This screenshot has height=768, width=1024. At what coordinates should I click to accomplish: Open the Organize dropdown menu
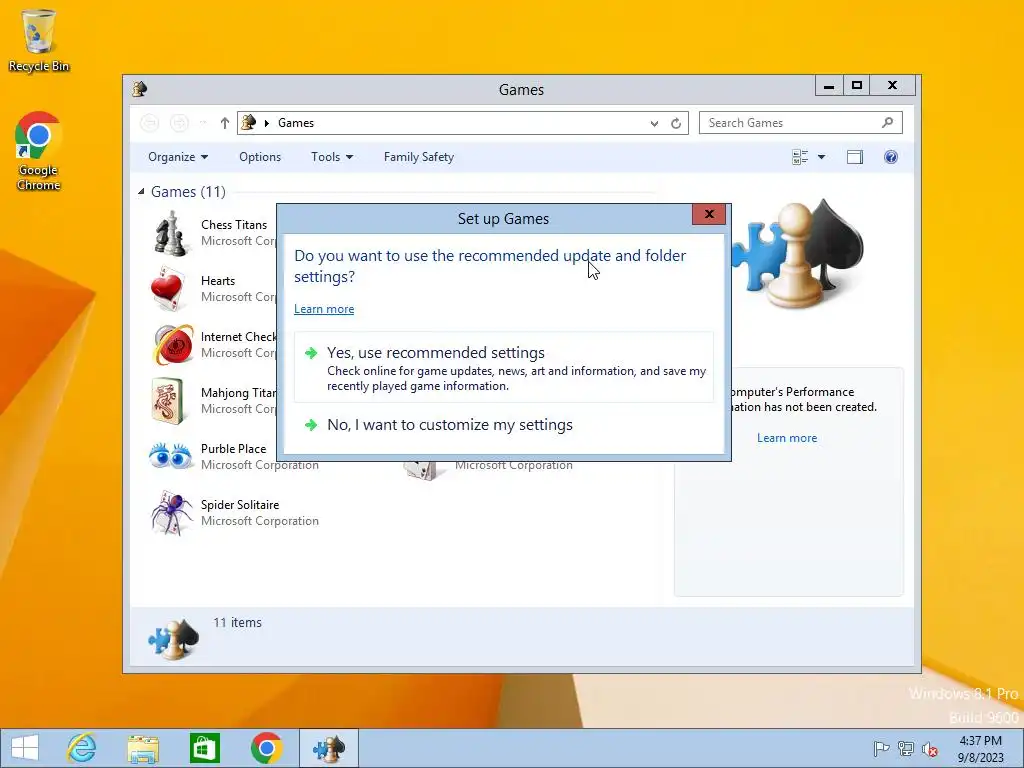point(178,157)
